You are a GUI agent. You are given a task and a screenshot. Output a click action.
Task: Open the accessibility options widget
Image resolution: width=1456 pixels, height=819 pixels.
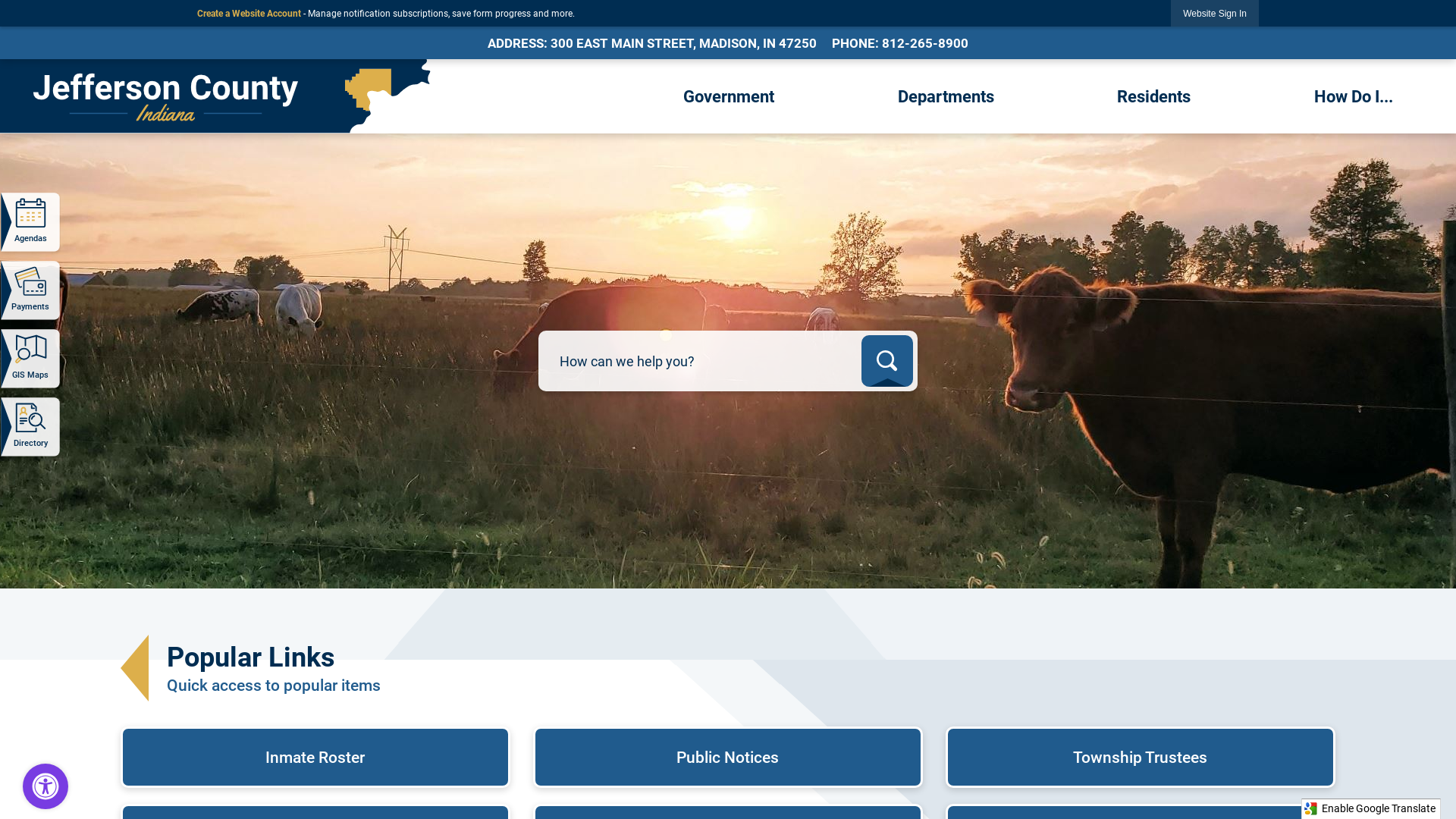point(45,786)
